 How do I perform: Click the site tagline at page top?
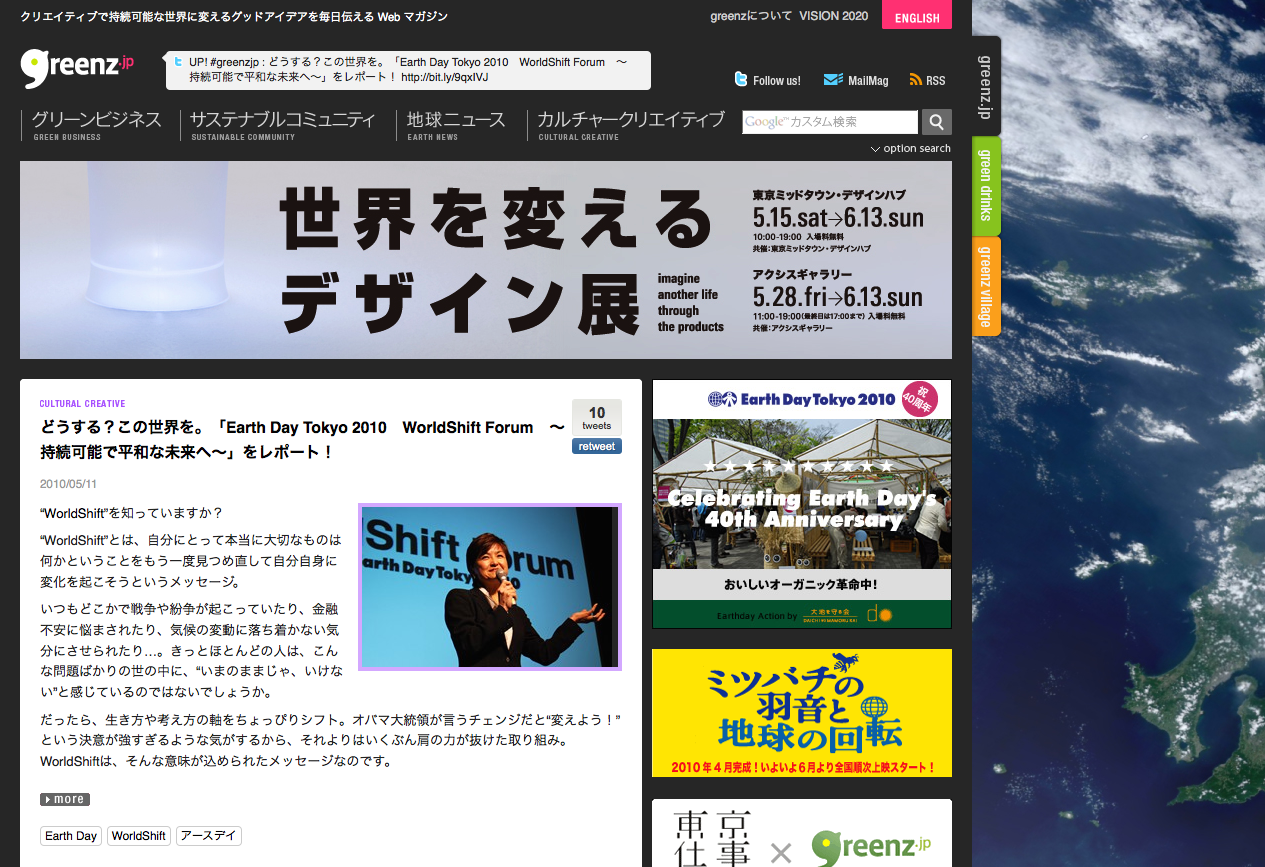[234, 17]
